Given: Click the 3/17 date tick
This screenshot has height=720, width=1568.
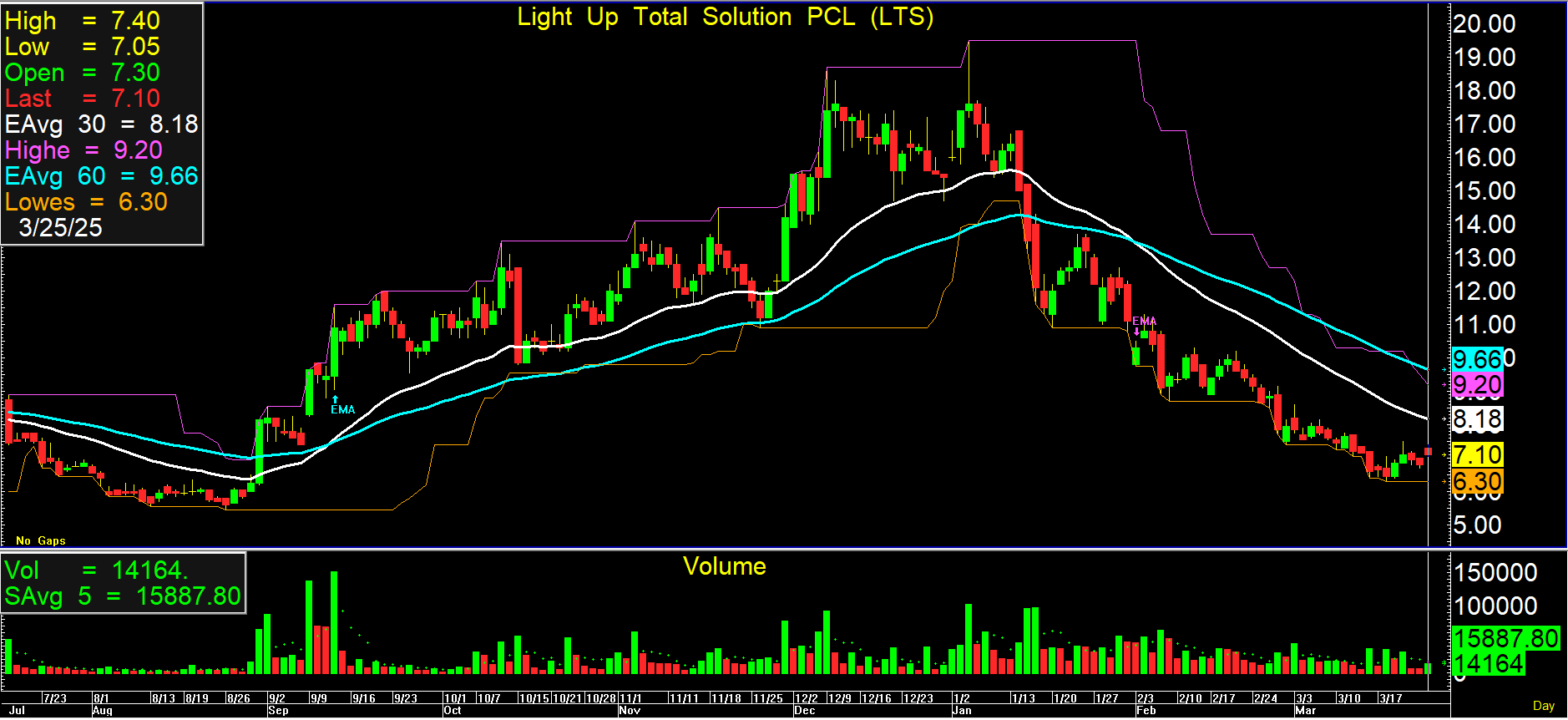Looking at the screenshot, I should pos(1391,698).
